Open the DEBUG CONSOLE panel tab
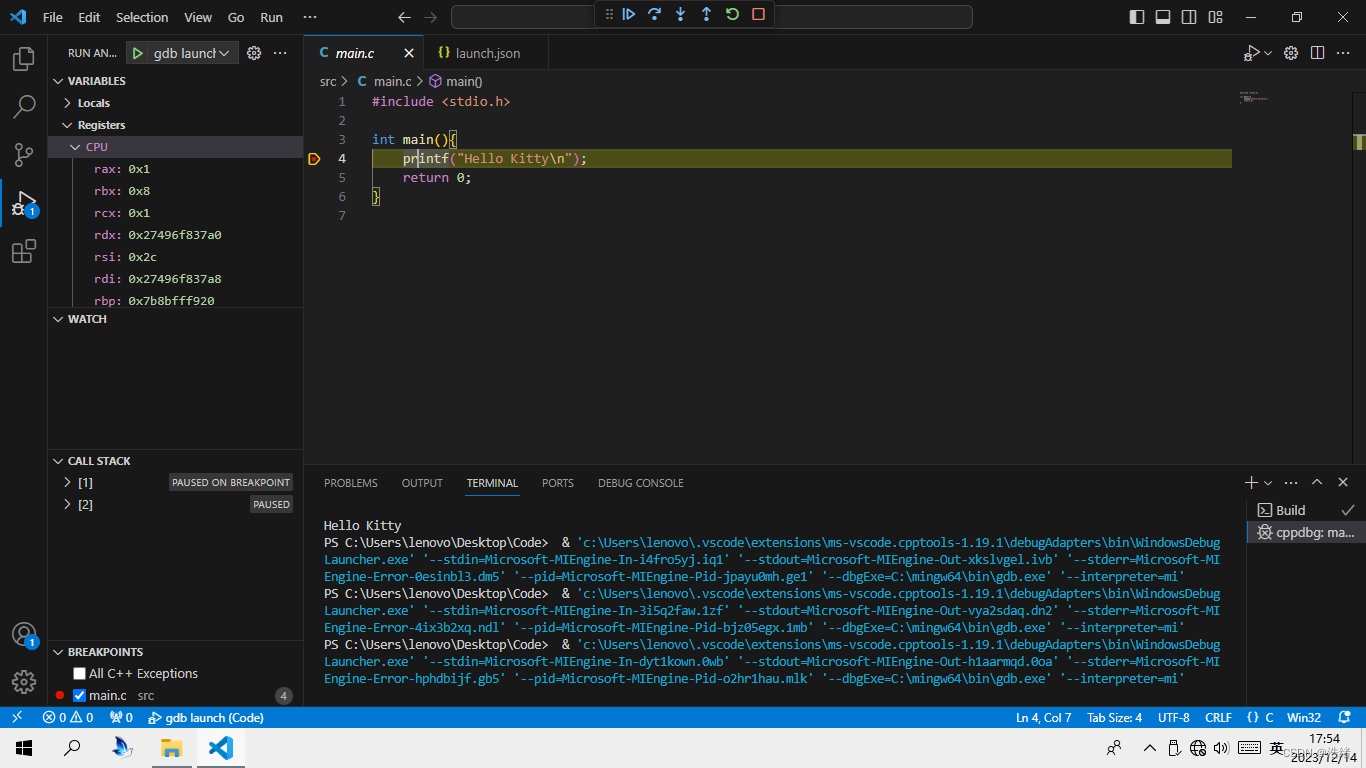 point(640,483)
